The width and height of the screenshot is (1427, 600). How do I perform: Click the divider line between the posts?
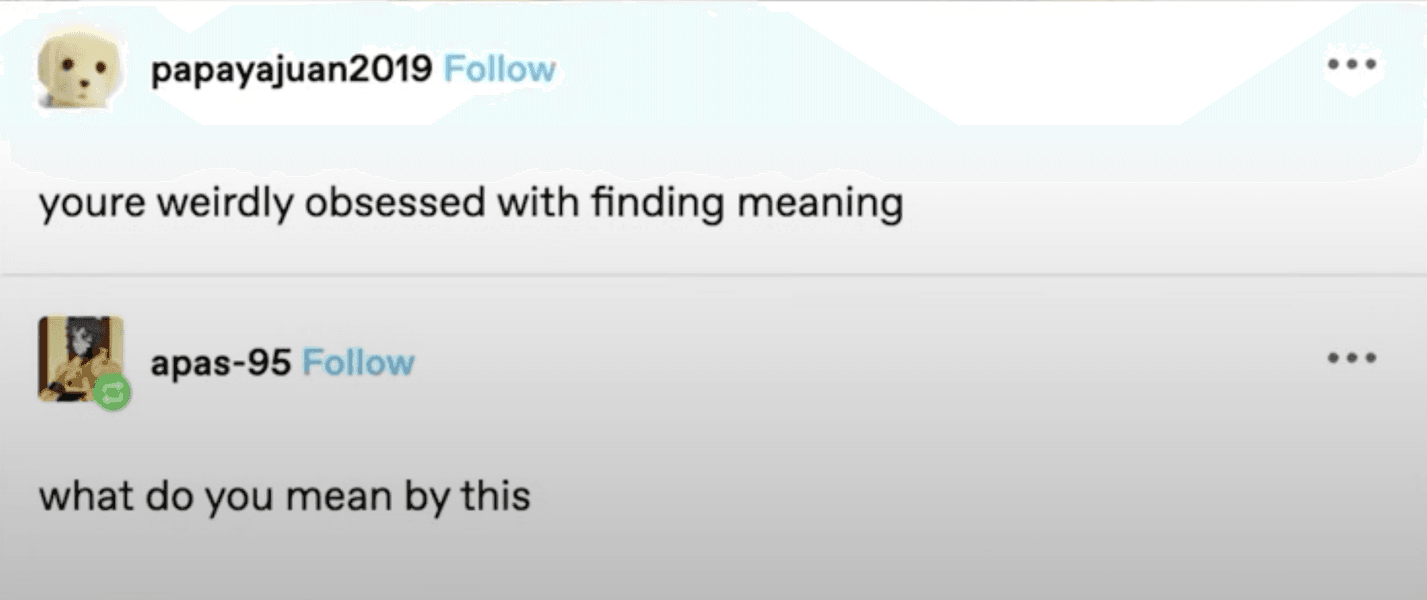[x=713, y=274]
